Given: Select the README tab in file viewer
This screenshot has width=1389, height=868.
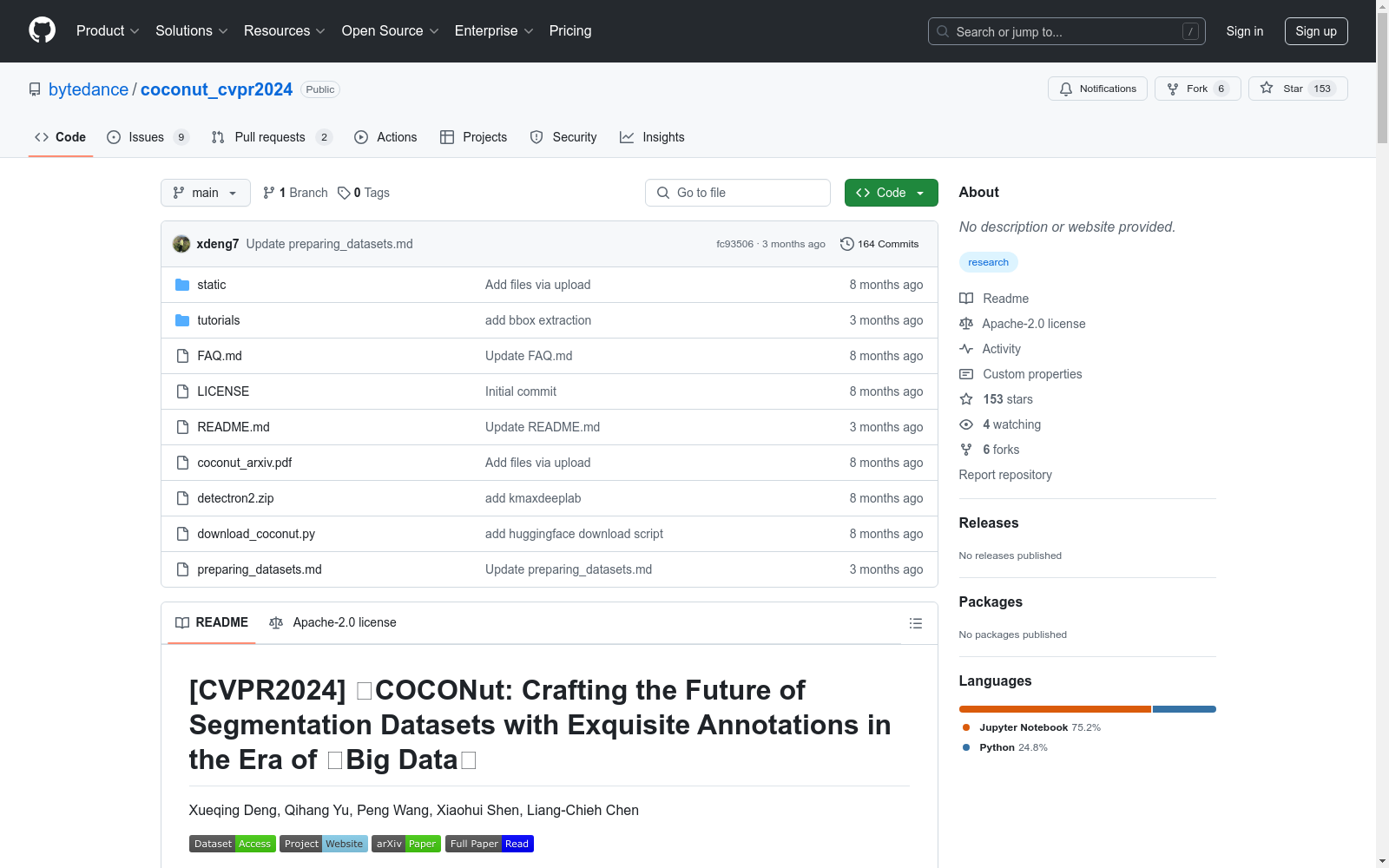Looking at the screenshot, I should pyautogui.click(x=212, y=622).
